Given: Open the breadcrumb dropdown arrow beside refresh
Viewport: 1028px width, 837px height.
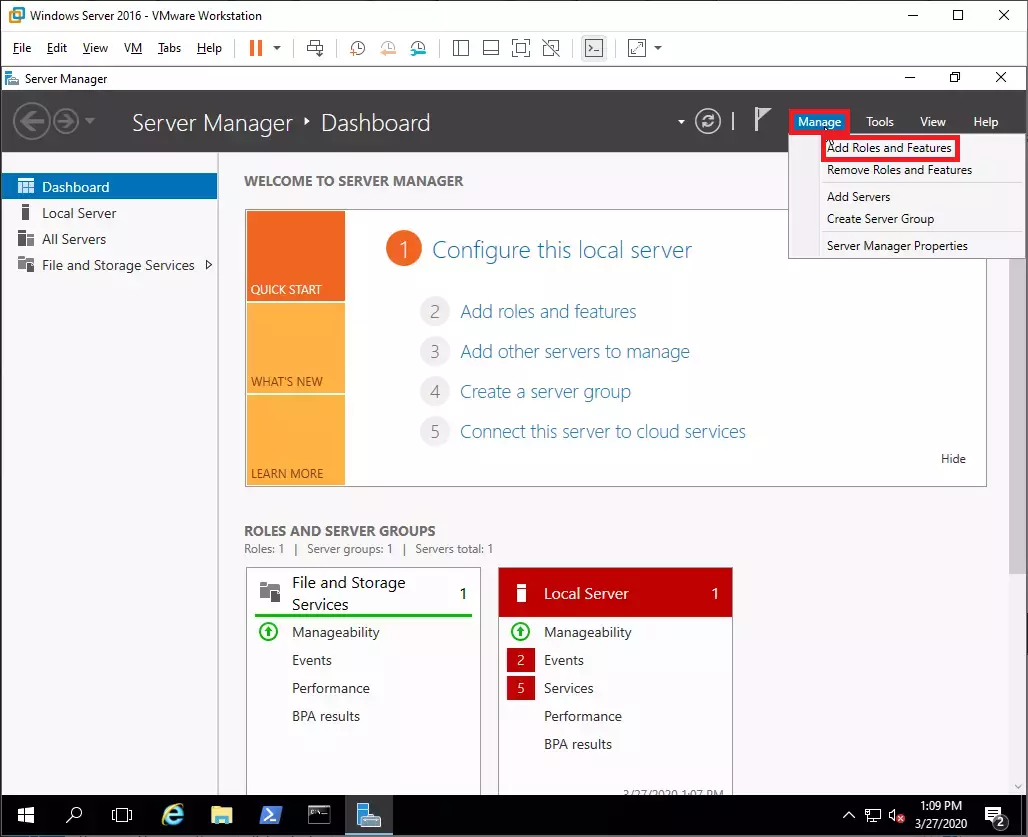Looking at the screenshot, I should pos(681,121).
